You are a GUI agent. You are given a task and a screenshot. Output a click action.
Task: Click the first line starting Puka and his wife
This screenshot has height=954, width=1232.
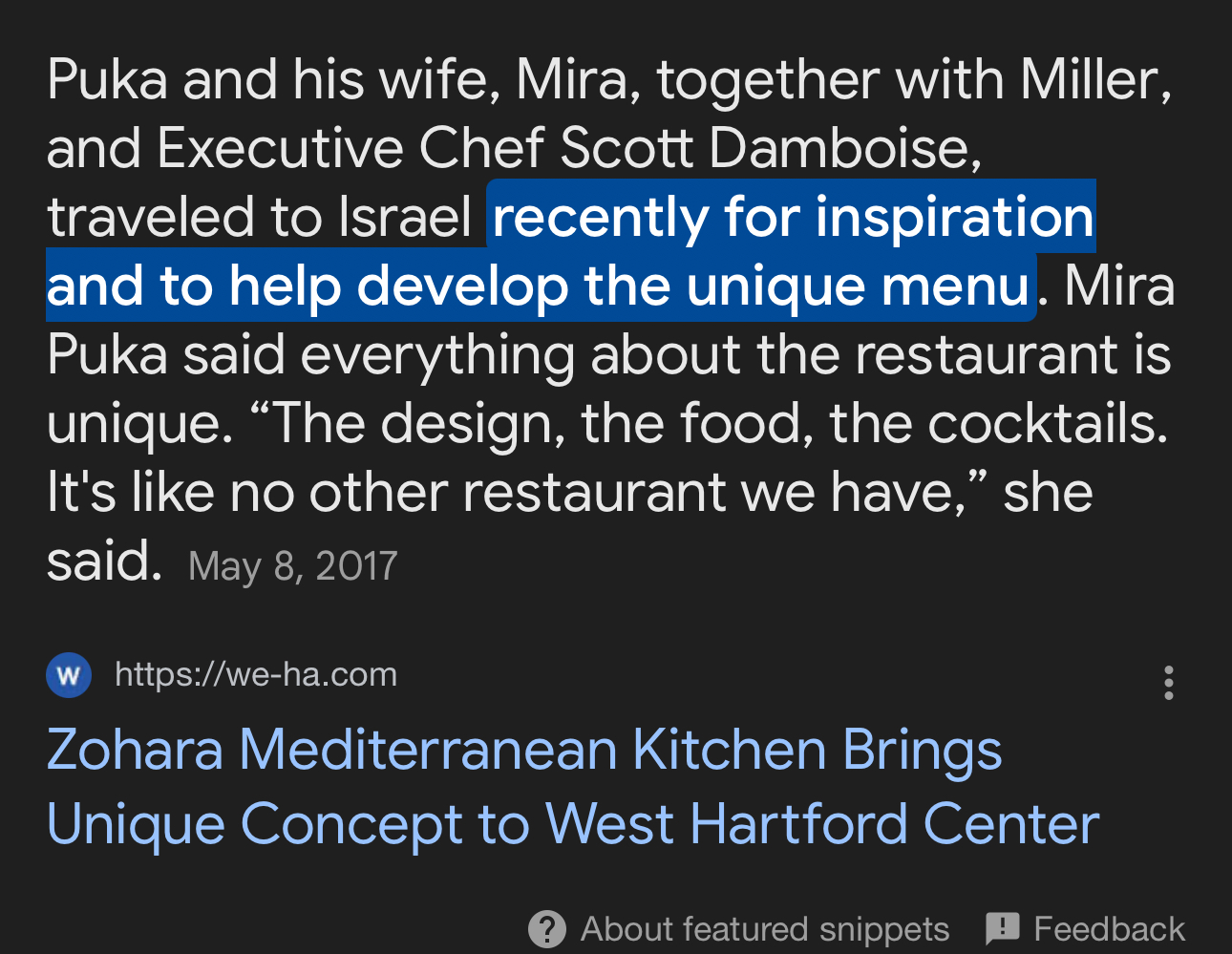(609, 80)
